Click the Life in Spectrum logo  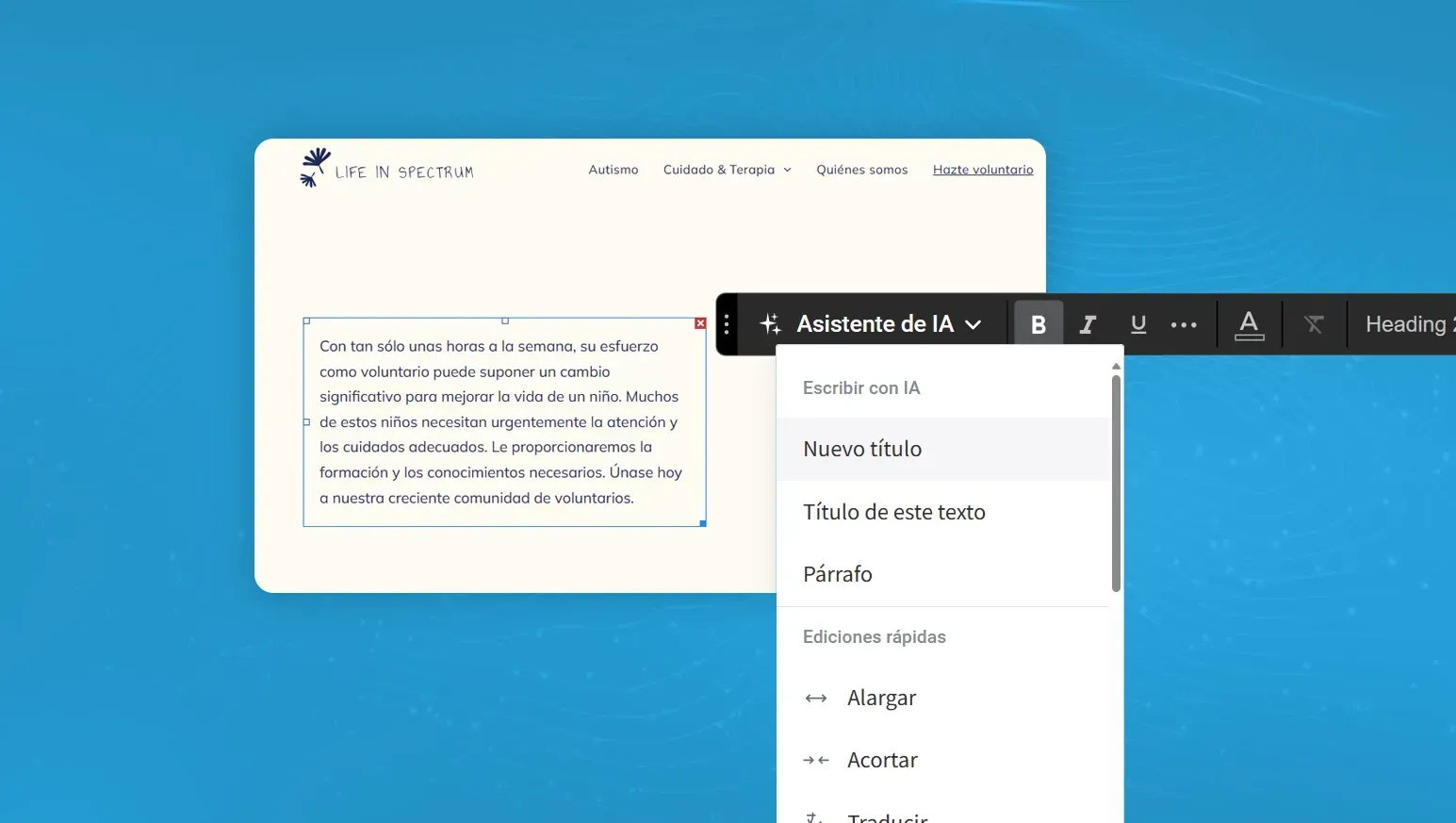(386, 169)
